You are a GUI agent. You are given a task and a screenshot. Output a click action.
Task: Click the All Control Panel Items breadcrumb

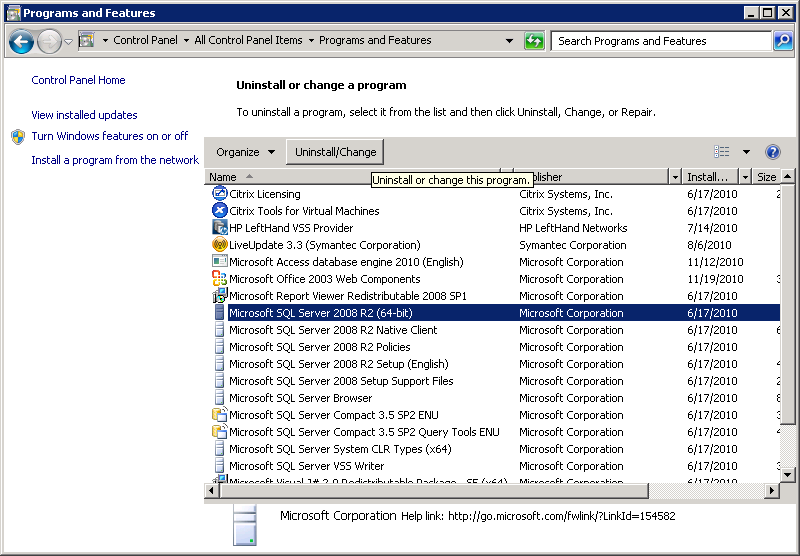coord(248,41)
